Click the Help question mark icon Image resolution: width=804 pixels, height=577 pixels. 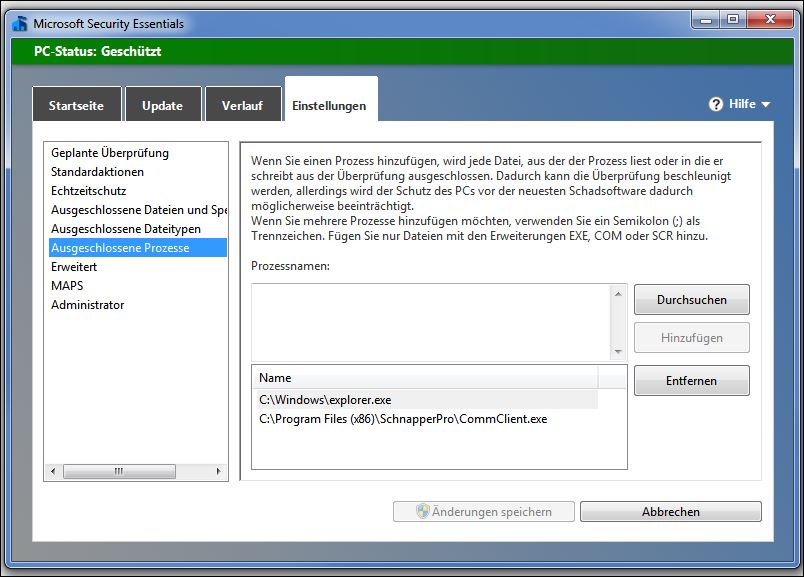click(716, 104)
